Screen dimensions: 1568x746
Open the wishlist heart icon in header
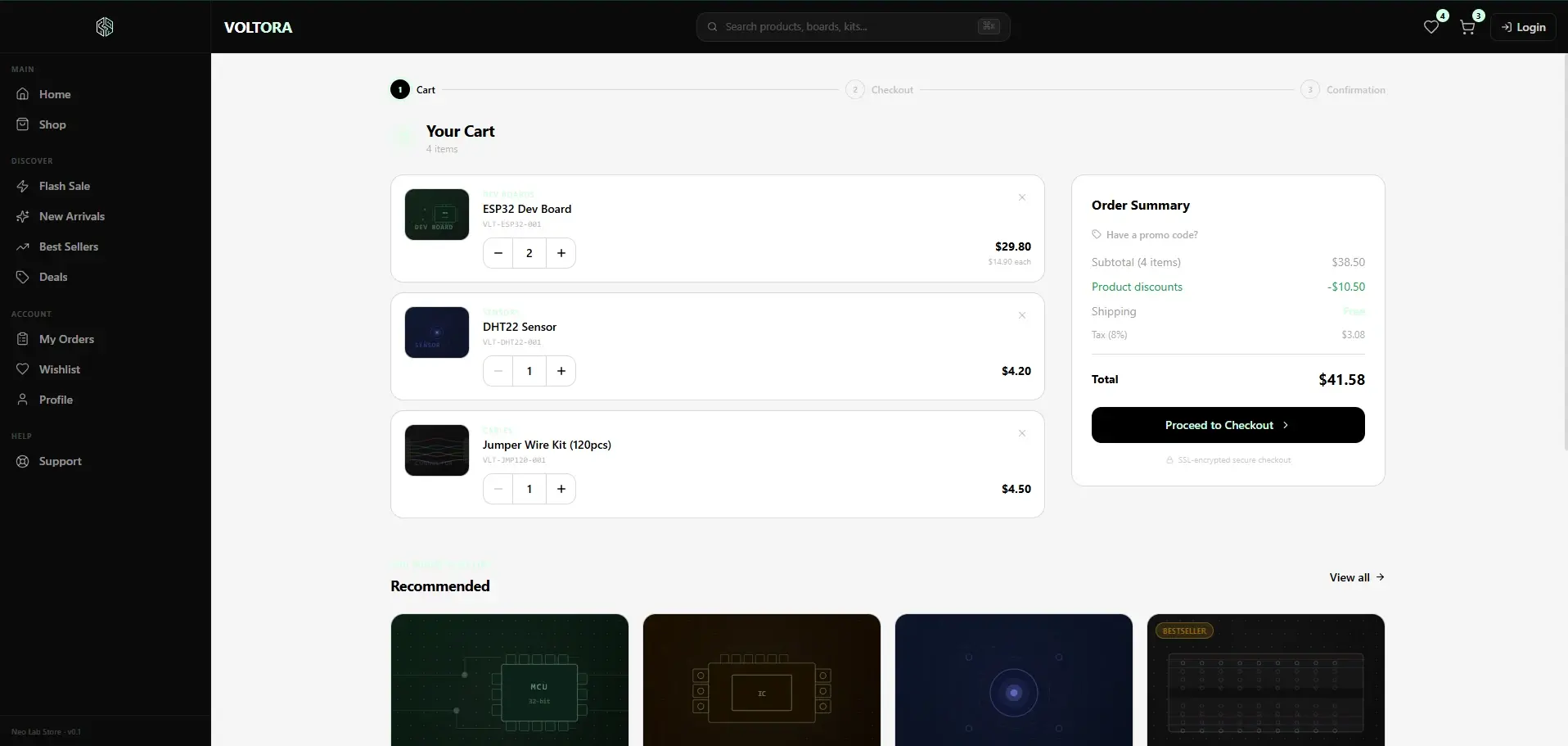pyautogui.click(x=1431, y=27)
